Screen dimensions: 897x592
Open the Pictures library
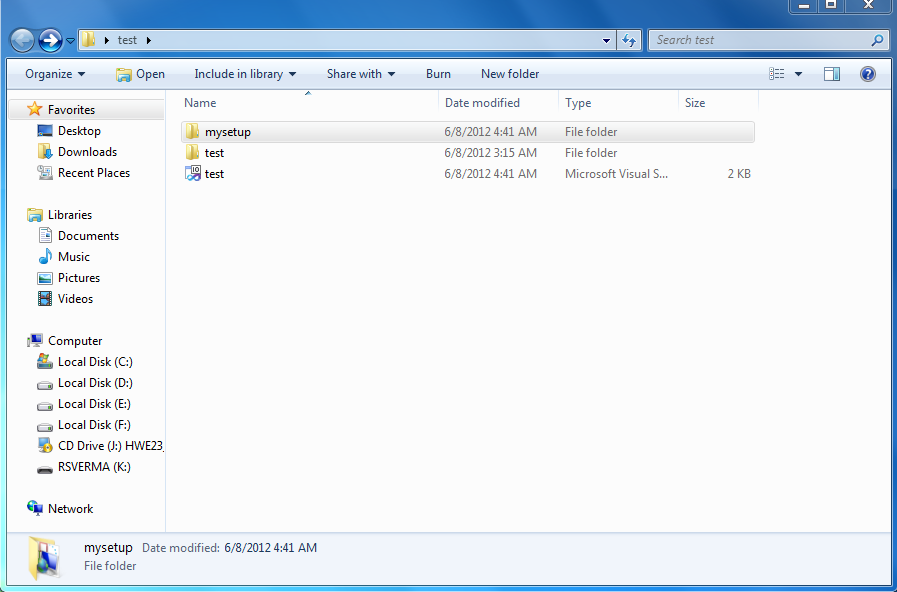pos(79,278)
